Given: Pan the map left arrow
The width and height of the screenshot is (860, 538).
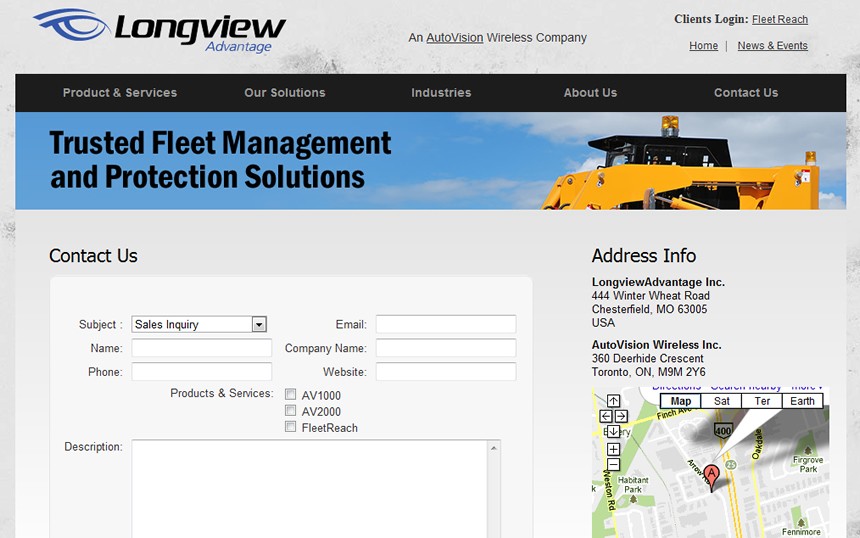Looking at the screenshot, I should coord(606,416).
